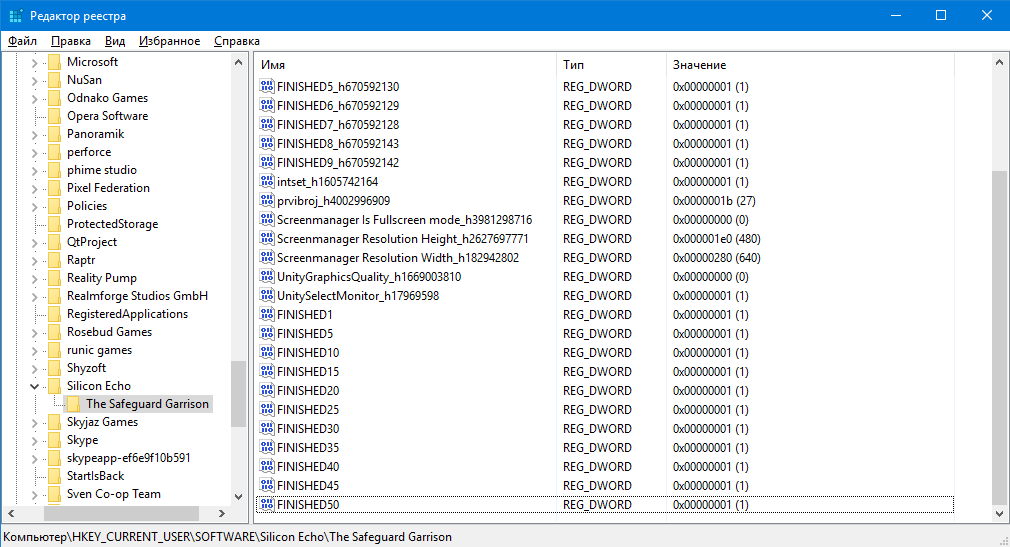Viewport: 1010px width, 547px height.
Task: Click the folder icon of The Safeguard Garrison
Action: coord(73,404)
